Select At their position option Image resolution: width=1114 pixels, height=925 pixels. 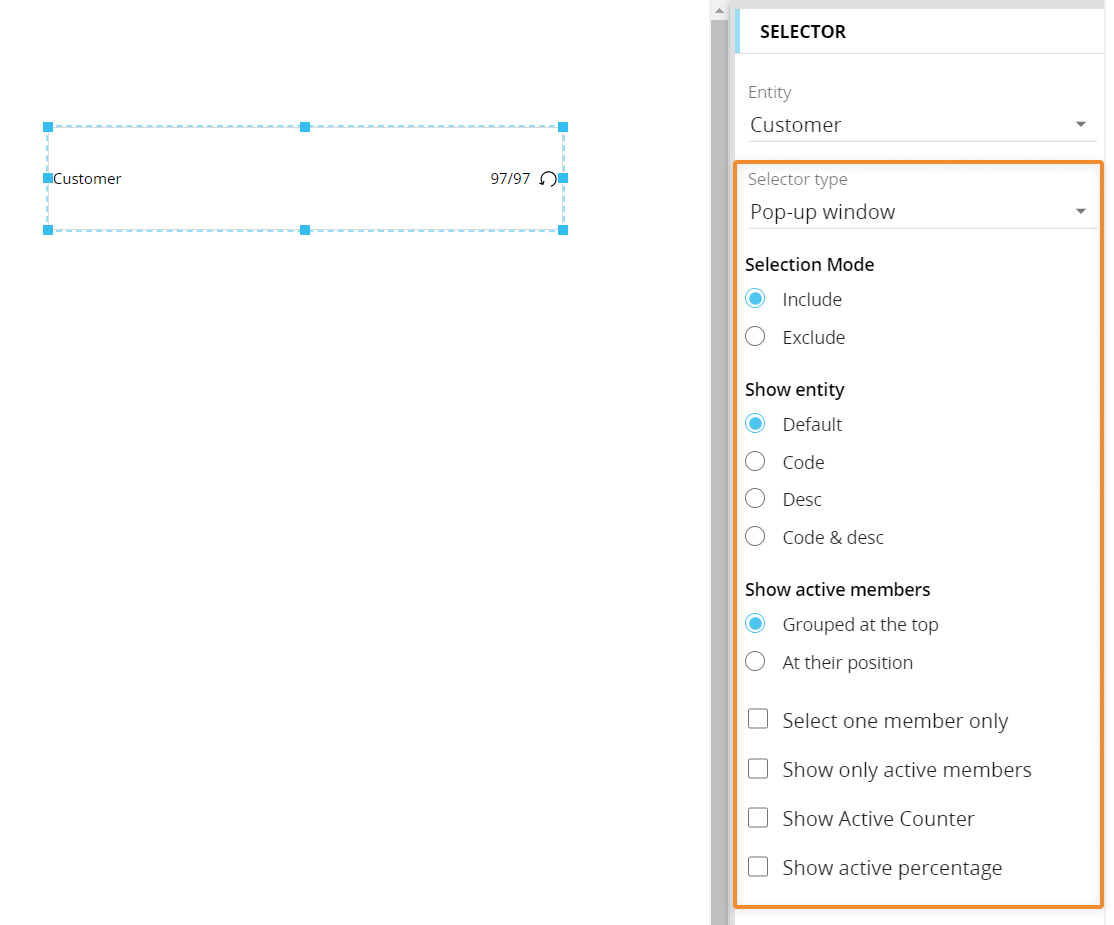756,662
